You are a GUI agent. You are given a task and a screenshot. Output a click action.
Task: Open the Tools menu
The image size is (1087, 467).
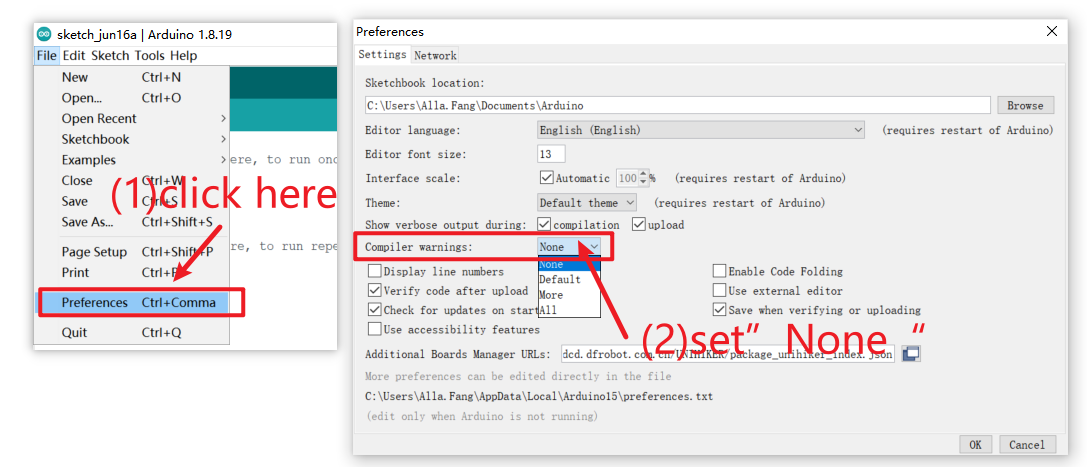(x=150, y=55)
